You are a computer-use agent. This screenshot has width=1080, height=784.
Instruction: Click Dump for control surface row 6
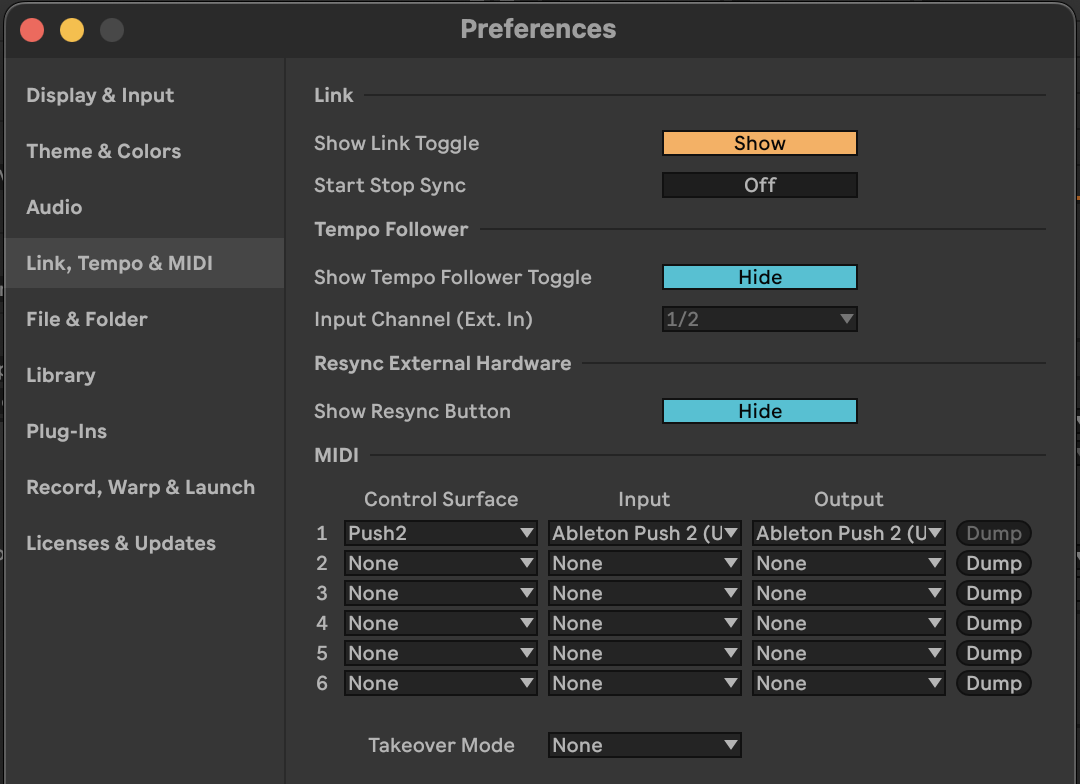pyautogui.click(x=993, y=683)
